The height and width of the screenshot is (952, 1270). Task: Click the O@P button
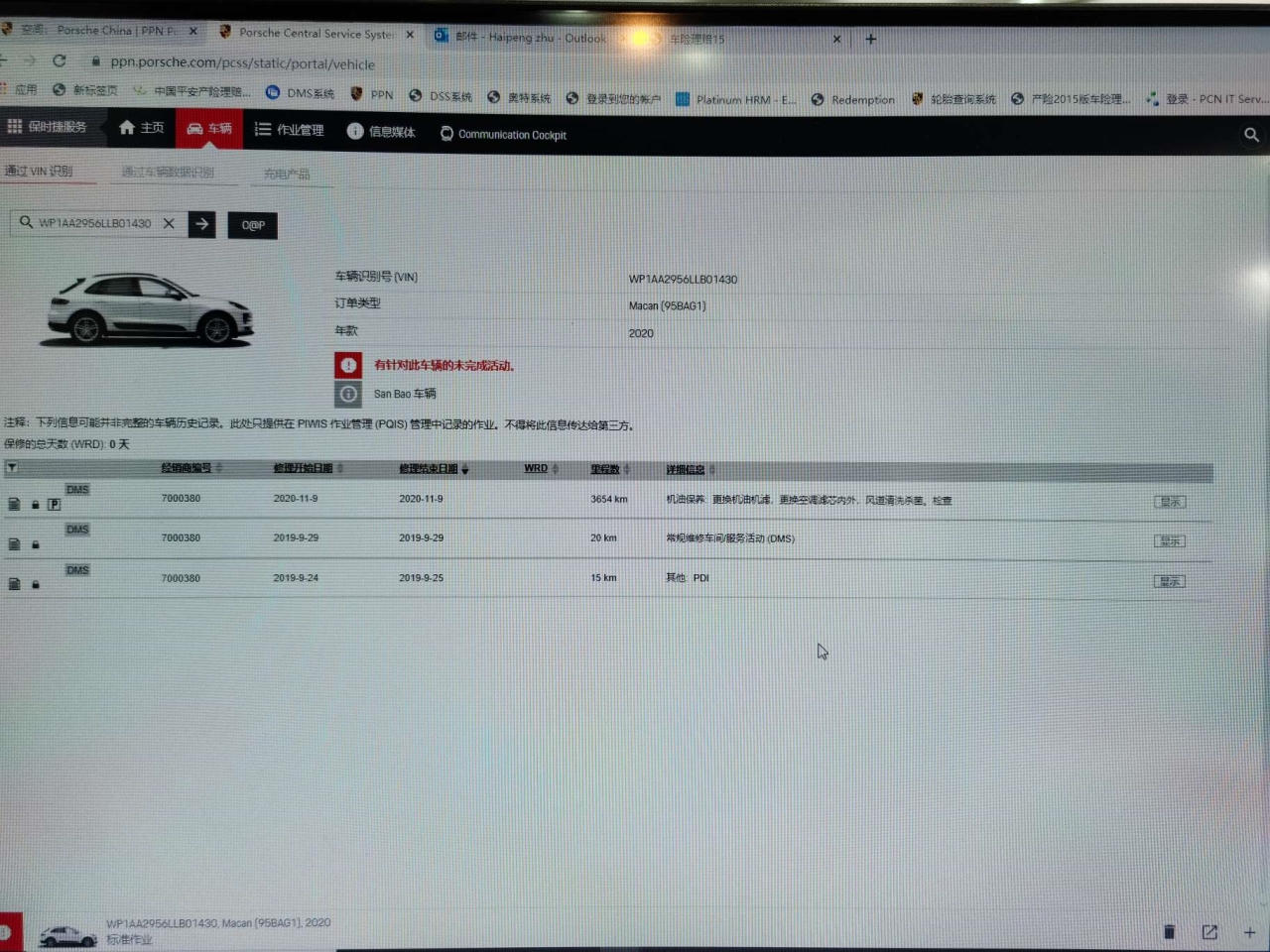(x=253, y=225)
